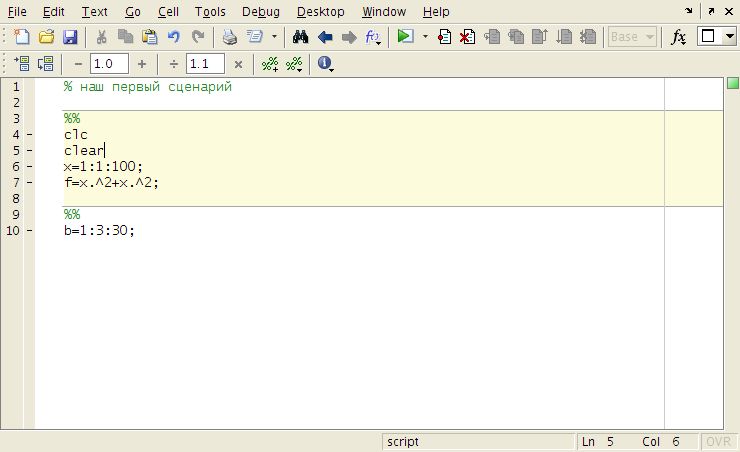Open the italic fx function browser button
The height and width of the screenshot is (452, 740).
(x=678, y=37)
